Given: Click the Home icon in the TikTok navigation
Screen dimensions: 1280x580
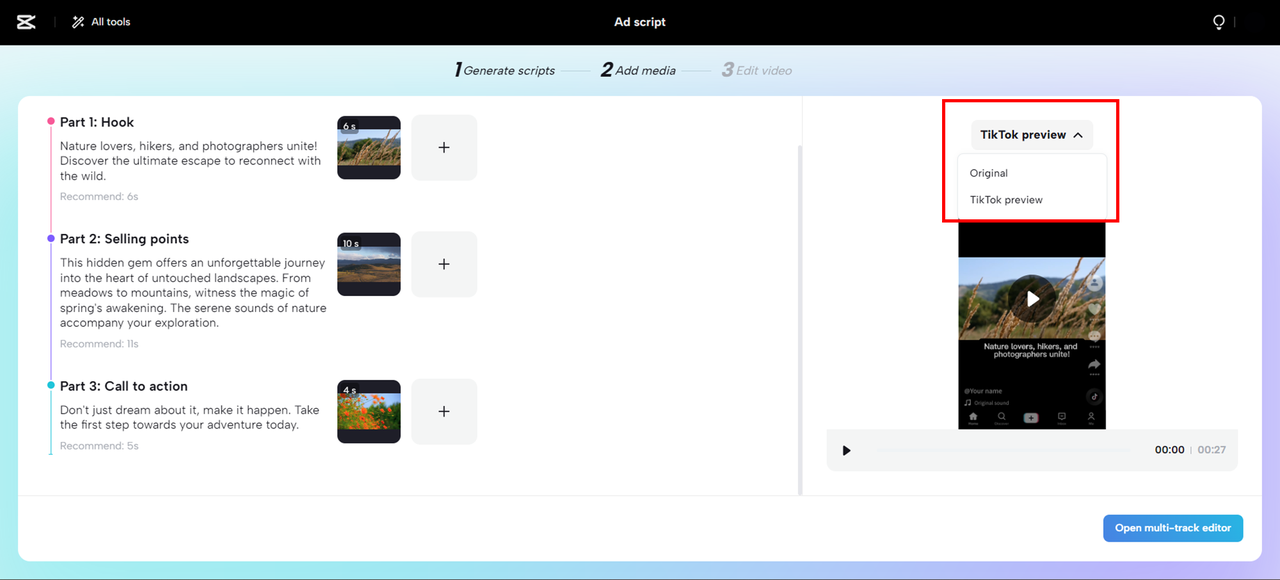Looking at the screenshot, I should tap(973, 418).
